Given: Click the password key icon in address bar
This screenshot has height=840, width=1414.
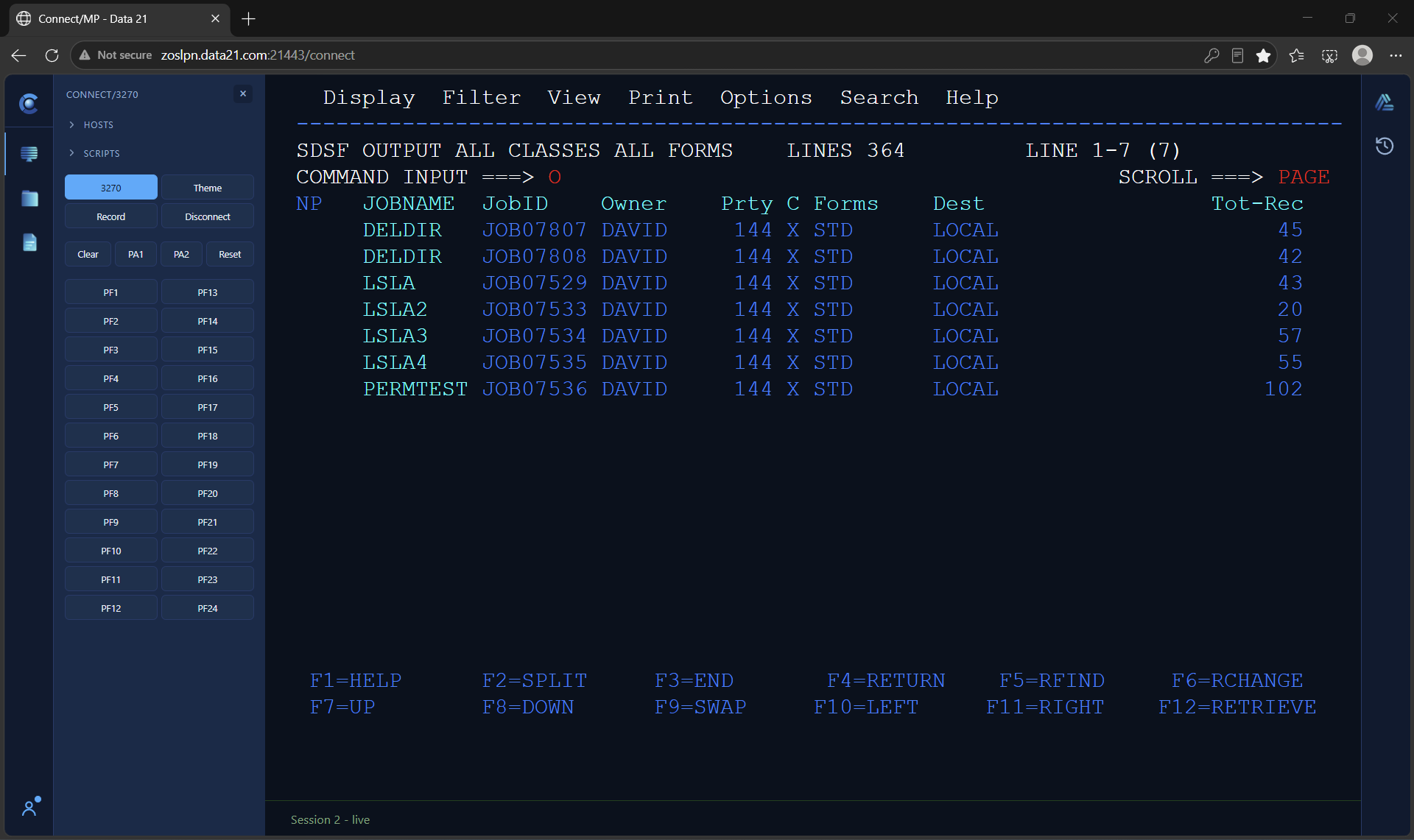Looking at the screenshot, I should pos(1211,55).
